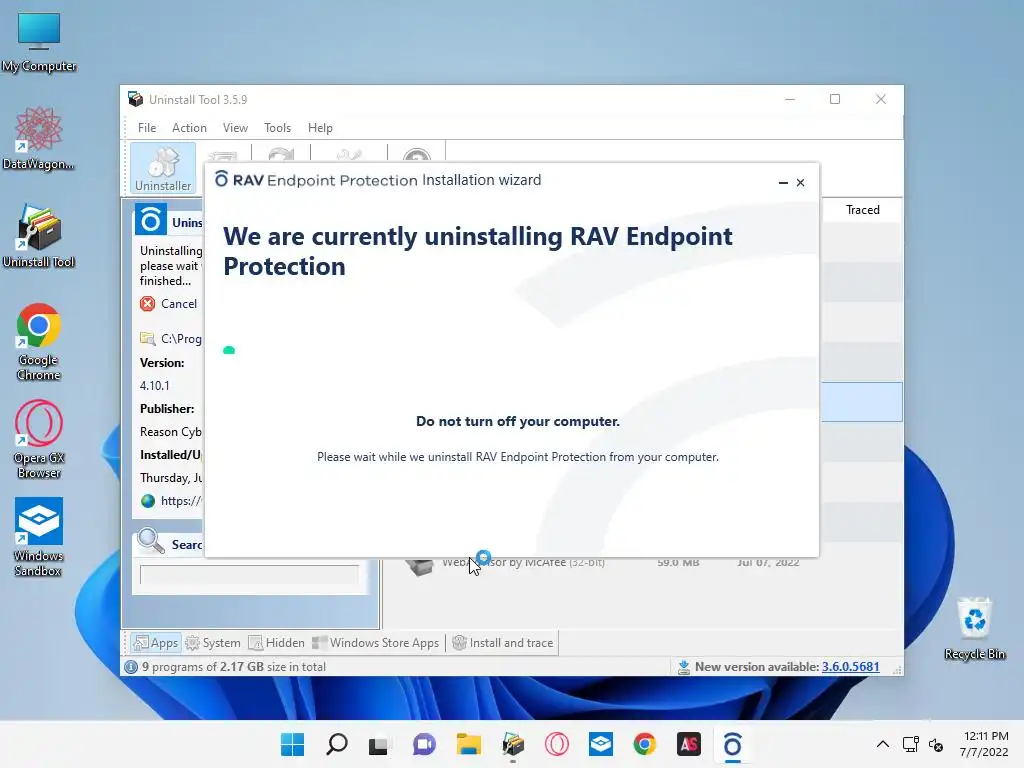Screen dimensions: 1024x768
Task: Click the '9 programs of 2.17 GB' status text
Action: pyautogui.click(x=234, y=667)
